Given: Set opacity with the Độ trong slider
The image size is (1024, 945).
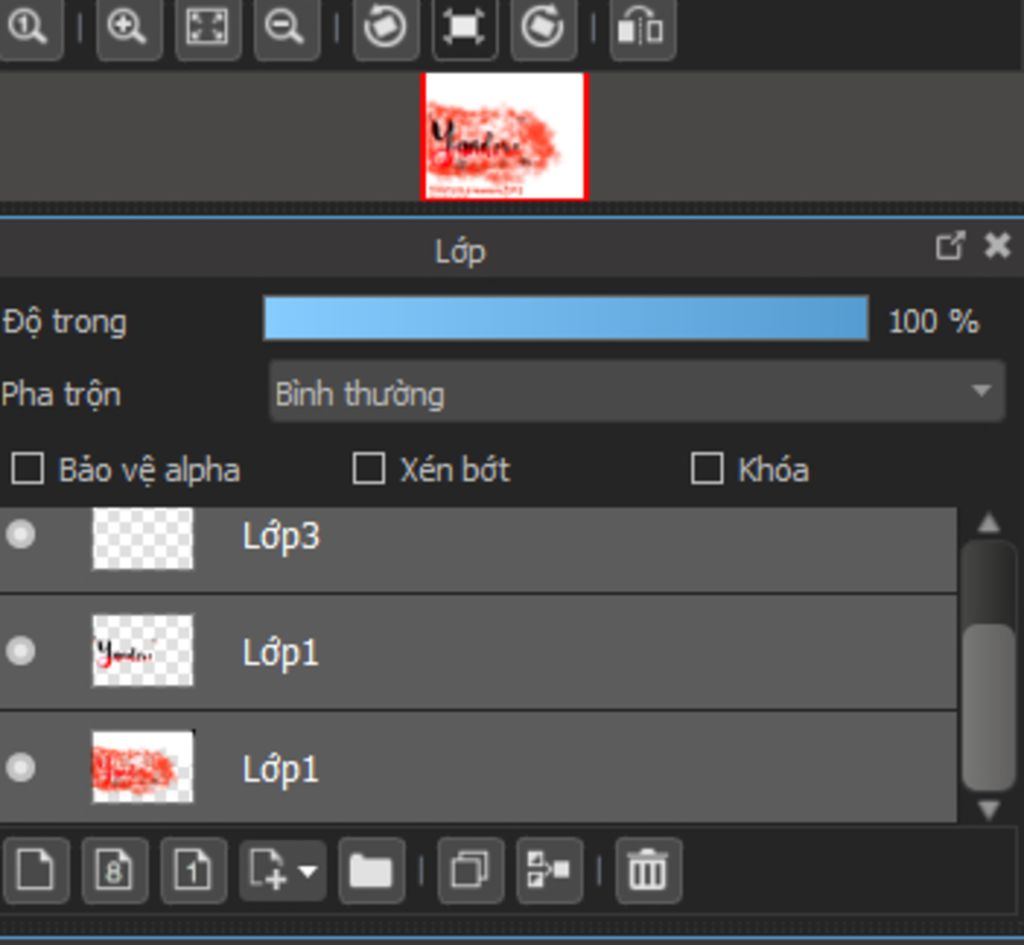Looking at the screenshot, I should click(x=566, y=318).
